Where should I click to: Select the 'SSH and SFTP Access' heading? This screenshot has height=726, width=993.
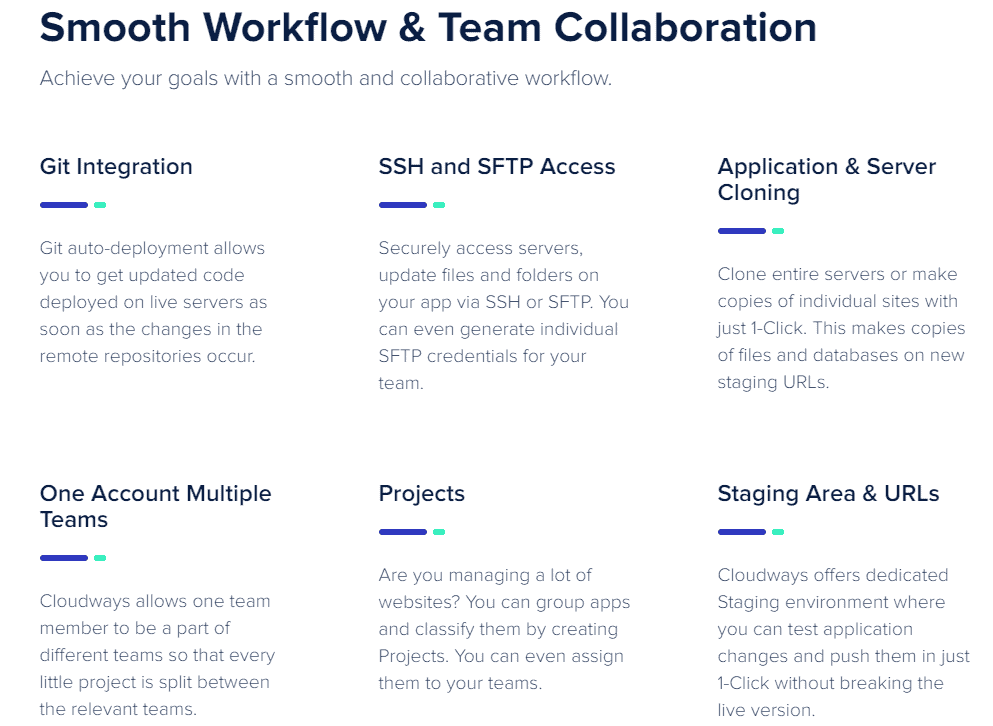tap(496, 167)
